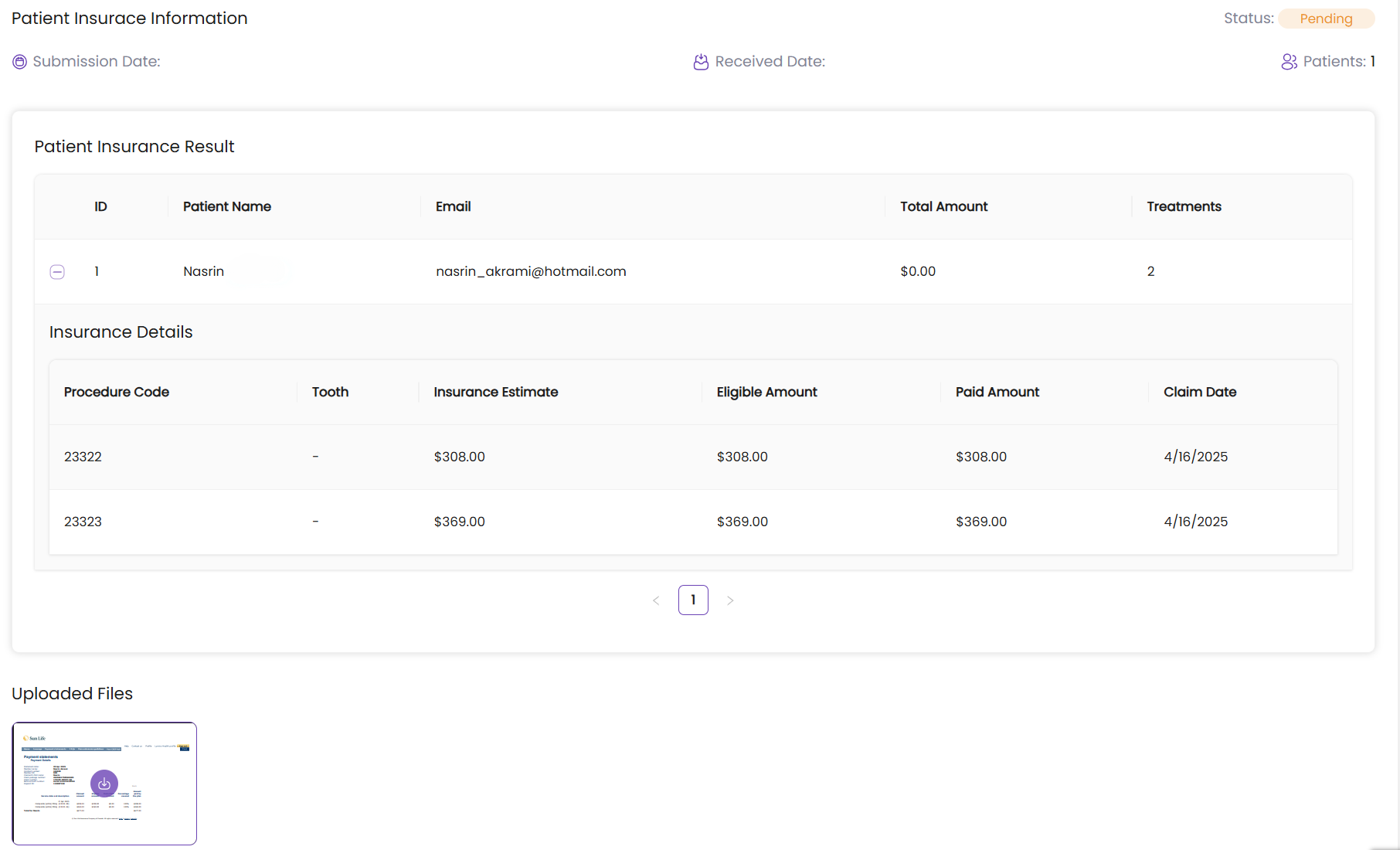Select page 1 in pagination

click(x=693, y=600)
